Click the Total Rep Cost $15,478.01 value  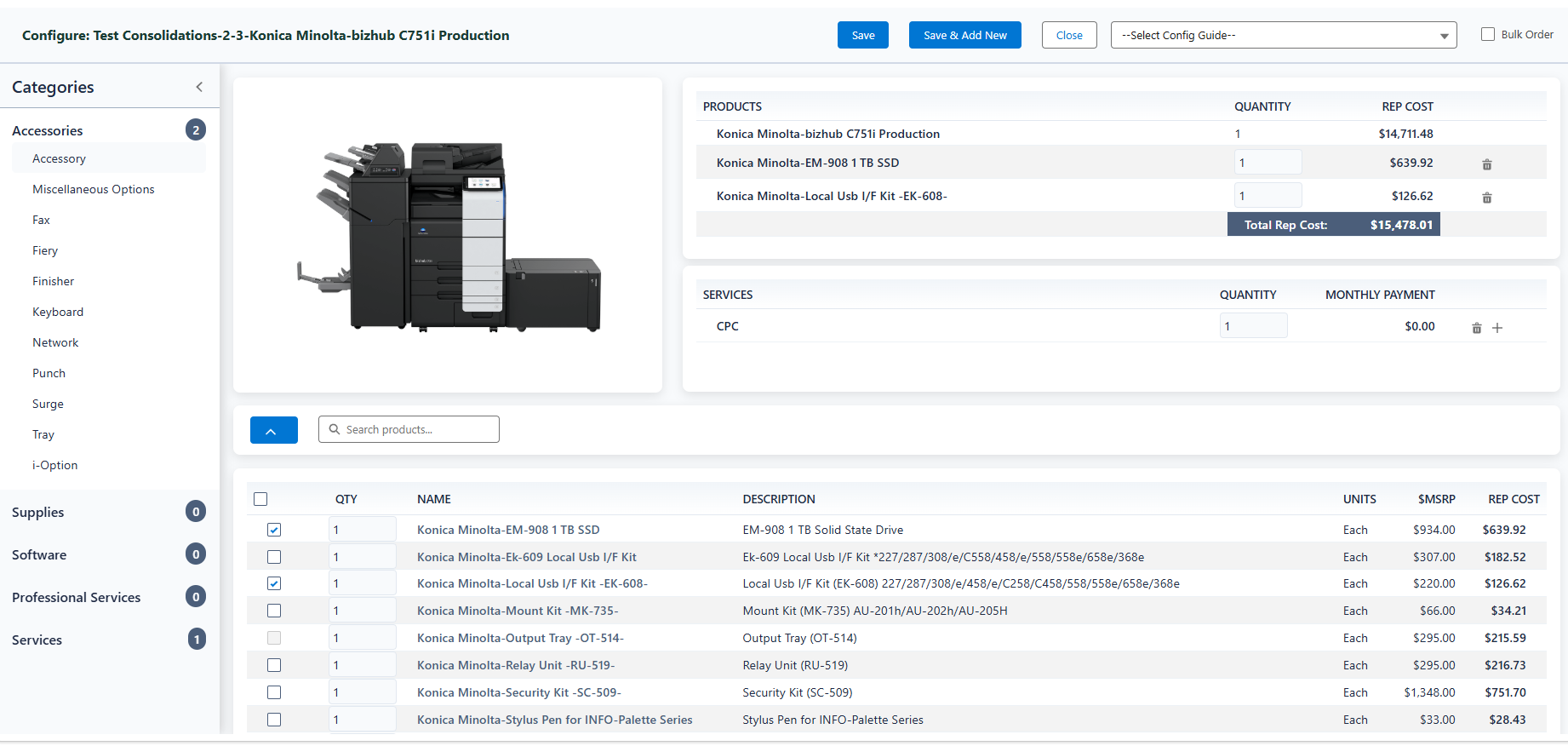[1401, 225]
